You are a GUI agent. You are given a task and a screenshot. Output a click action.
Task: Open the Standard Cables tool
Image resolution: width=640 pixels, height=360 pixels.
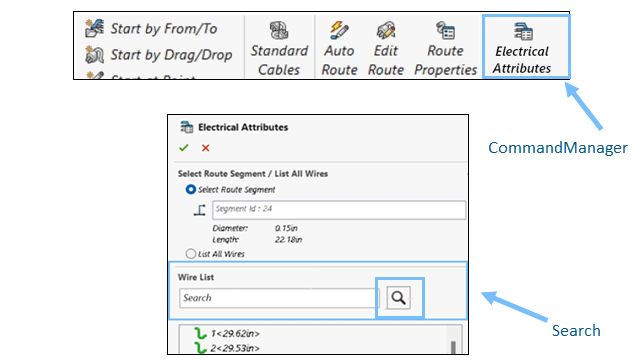click(x=279, y=48)
